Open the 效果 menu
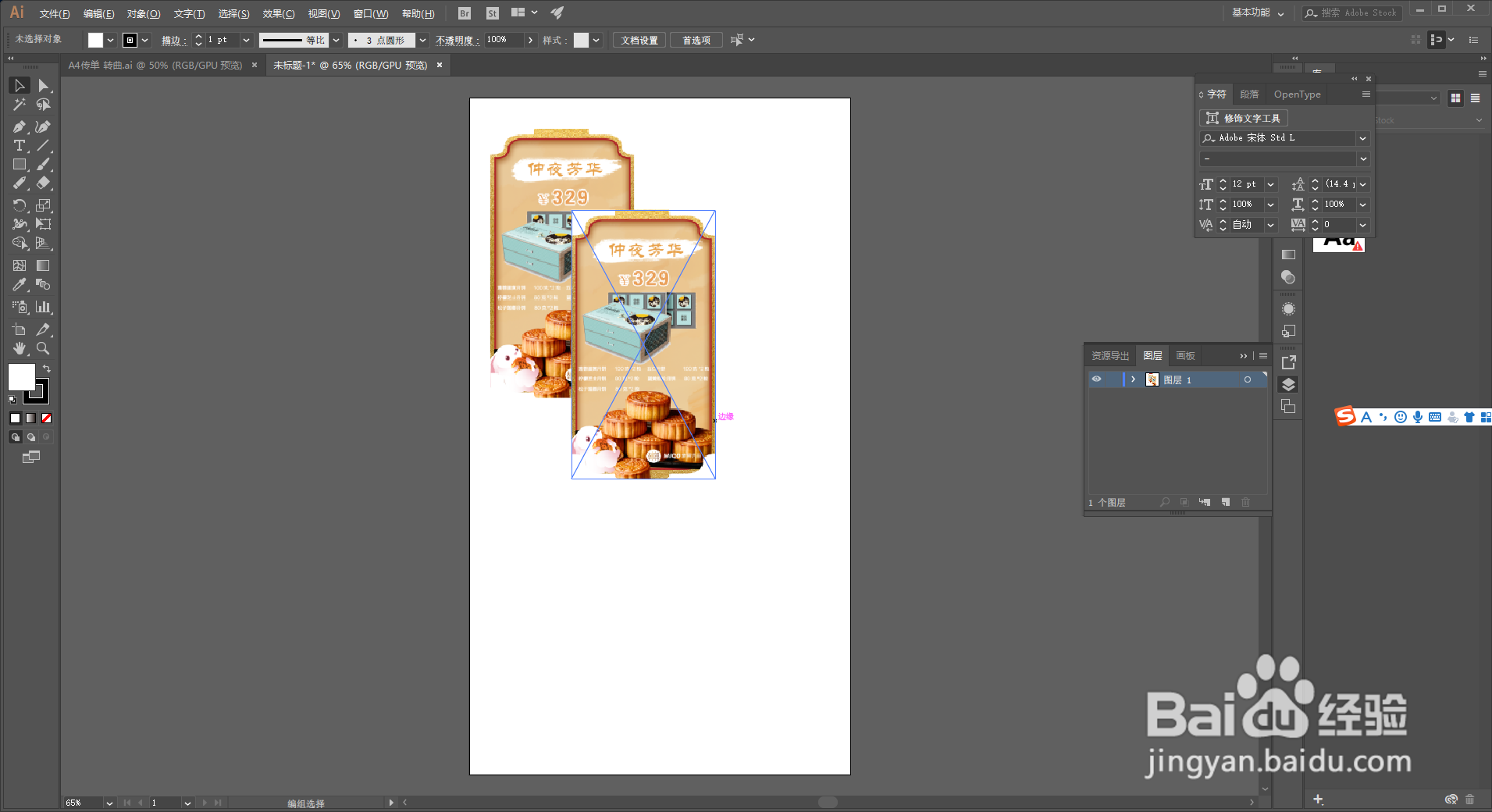 click(279, 14)
